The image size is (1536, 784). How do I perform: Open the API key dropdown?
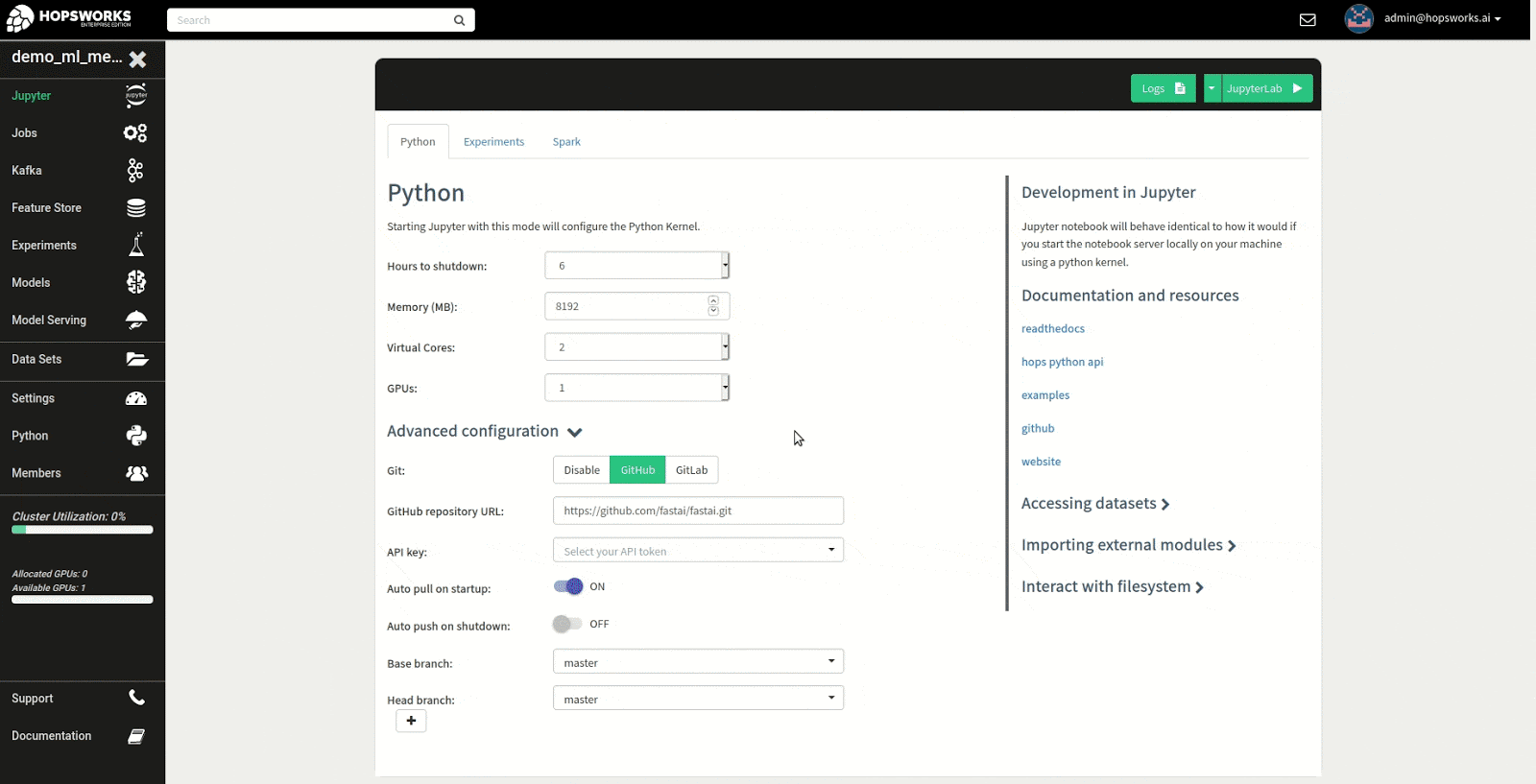[698, 551]
